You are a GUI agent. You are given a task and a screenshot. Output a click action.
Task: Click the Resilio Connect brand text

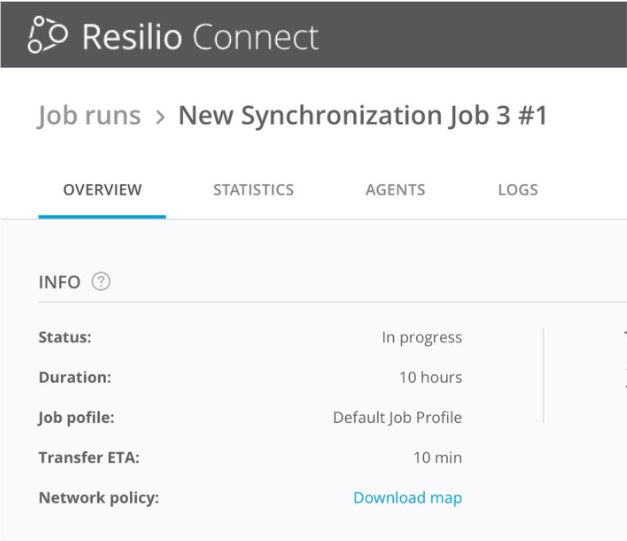[x=200, y=37]
